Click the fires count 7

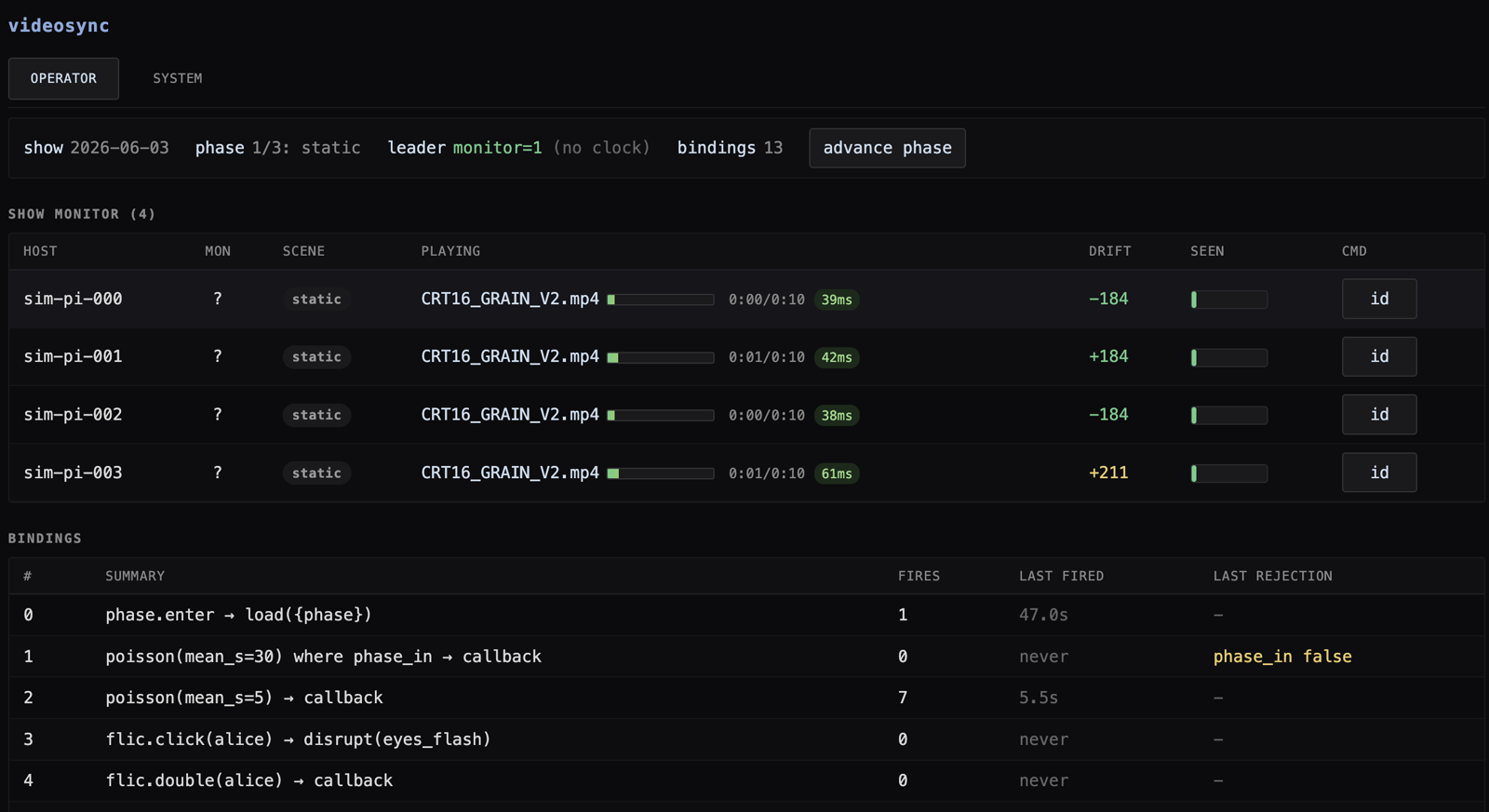click(x=903, y=698)
